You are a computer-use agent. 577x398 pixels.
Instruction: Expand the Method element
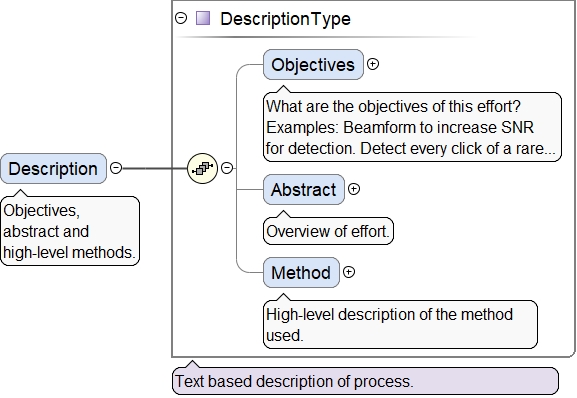click(x=348, y=272)
